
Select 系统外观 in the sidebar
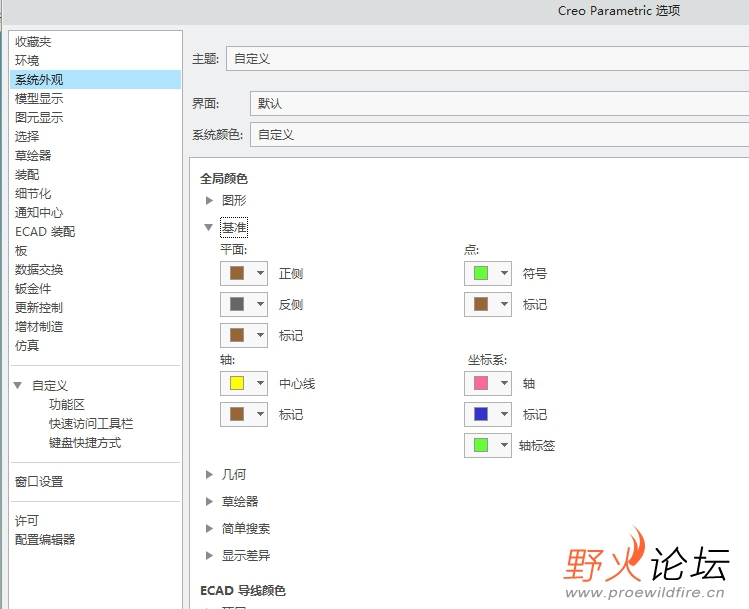point(96,80)
